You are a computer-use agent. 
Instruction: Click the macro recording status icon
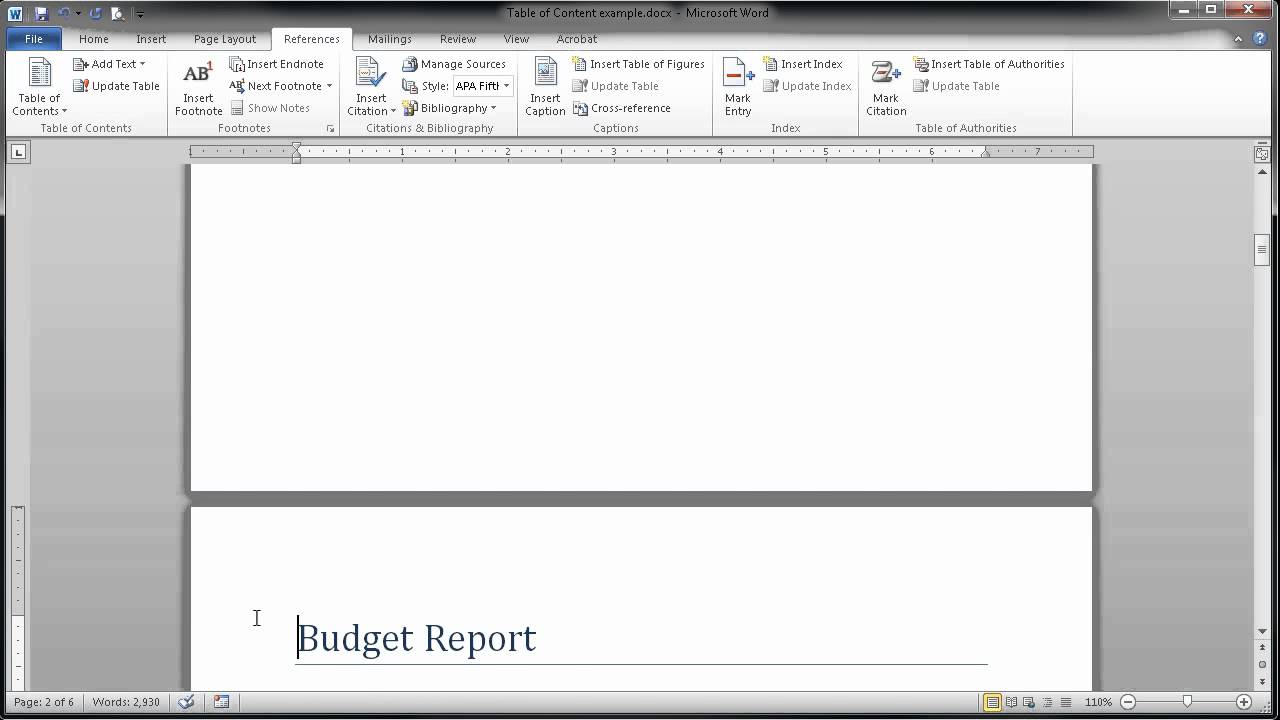click(221, 702)
